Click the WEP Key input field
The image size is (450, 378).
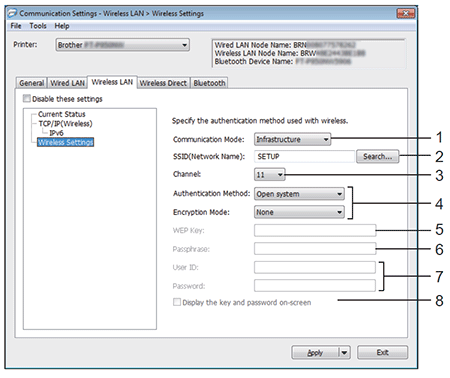315,230
